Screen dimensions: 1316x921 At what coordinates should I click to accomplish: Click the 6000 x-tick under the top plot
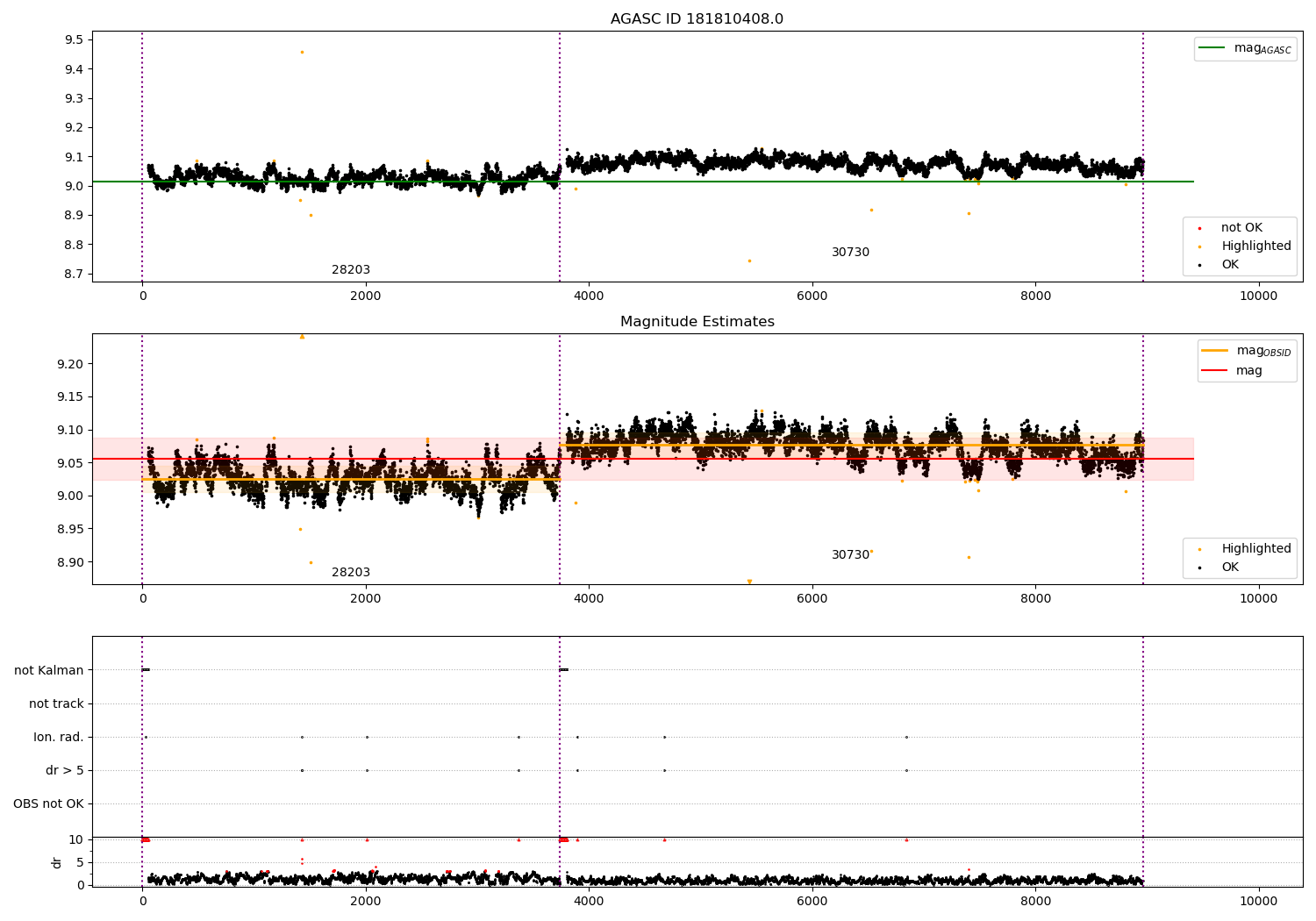(x=812, y=296)
